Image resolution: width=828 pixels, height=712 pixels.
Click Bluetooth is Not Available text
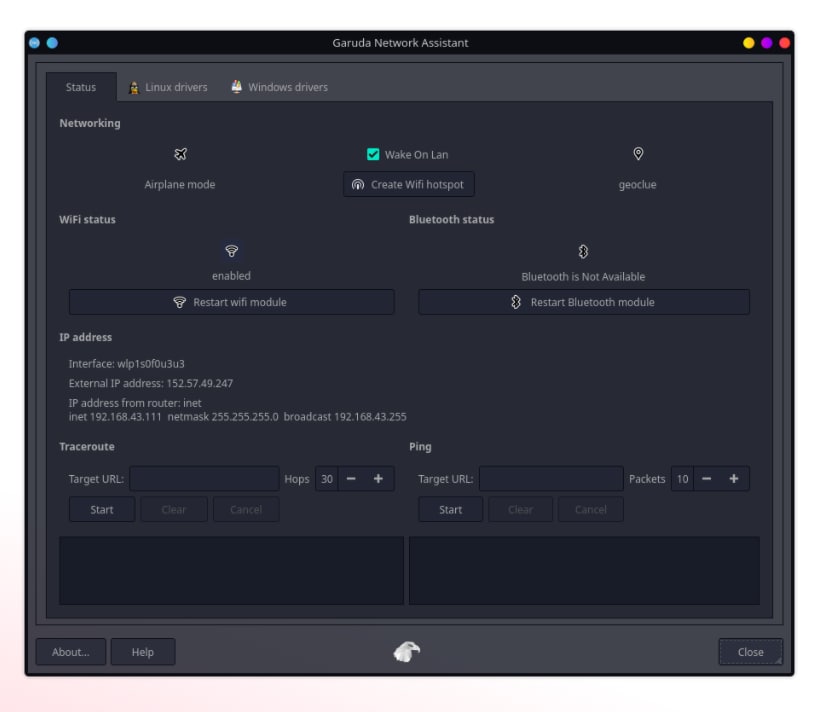[583, 277]
